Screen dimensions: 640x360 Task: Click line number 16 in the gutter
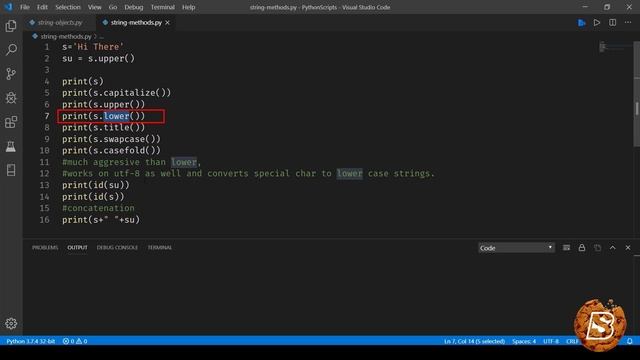click(44, 220)
